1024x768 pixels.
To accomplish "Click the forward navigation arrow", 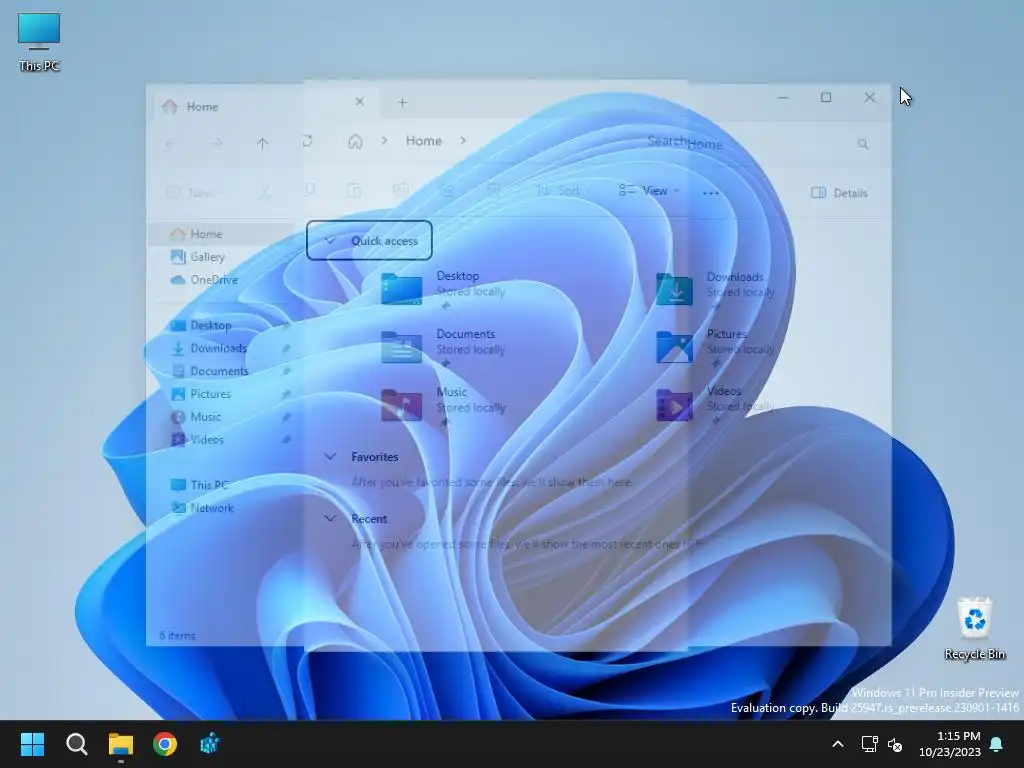I will pos(217,143).
